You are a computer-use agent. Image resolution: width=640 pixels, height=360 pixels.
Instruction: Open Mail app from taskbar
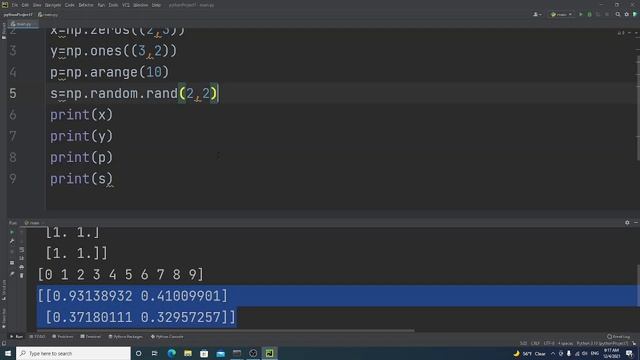(x=220, y=353)
